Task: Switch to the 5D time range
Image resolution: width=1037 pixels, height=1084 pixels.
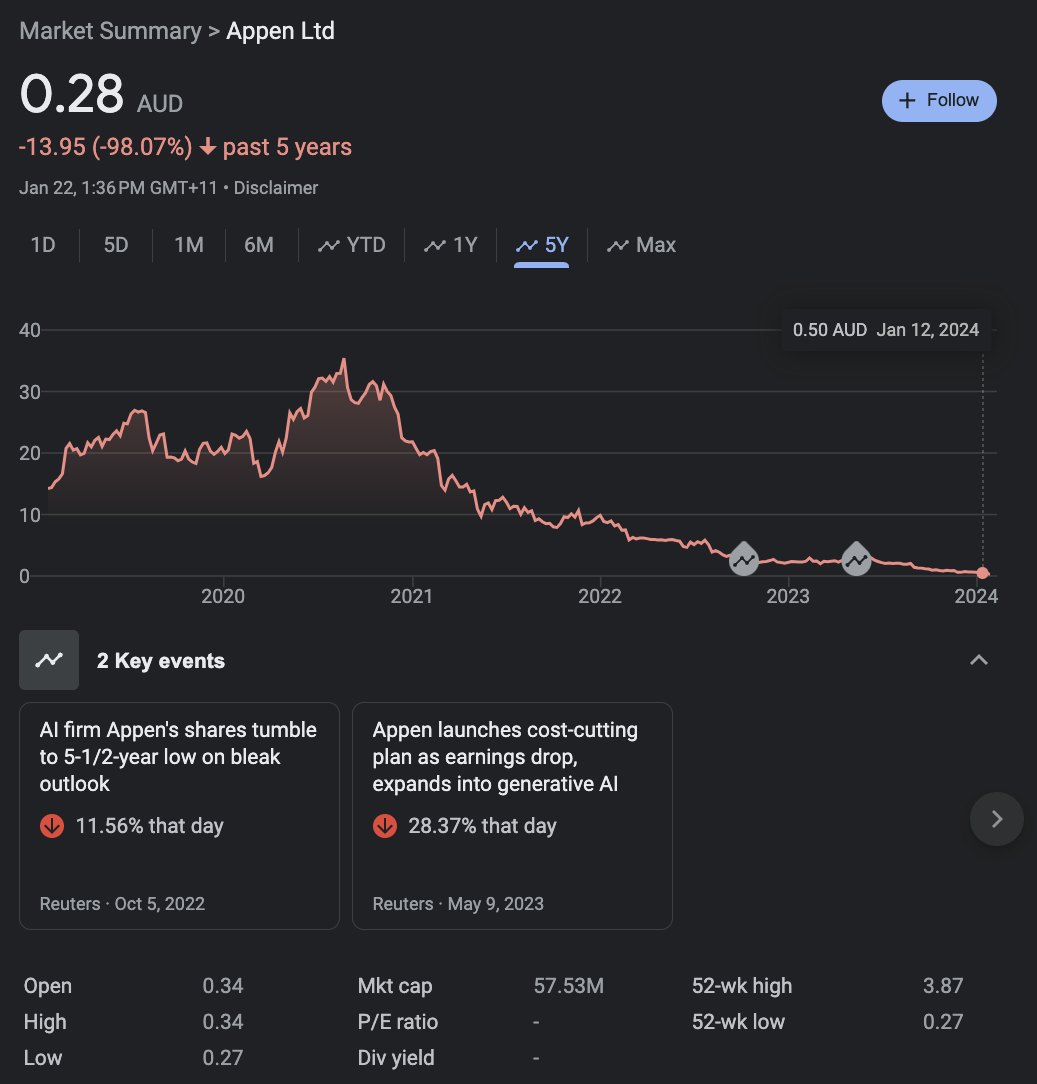Action: click(116, 245)
